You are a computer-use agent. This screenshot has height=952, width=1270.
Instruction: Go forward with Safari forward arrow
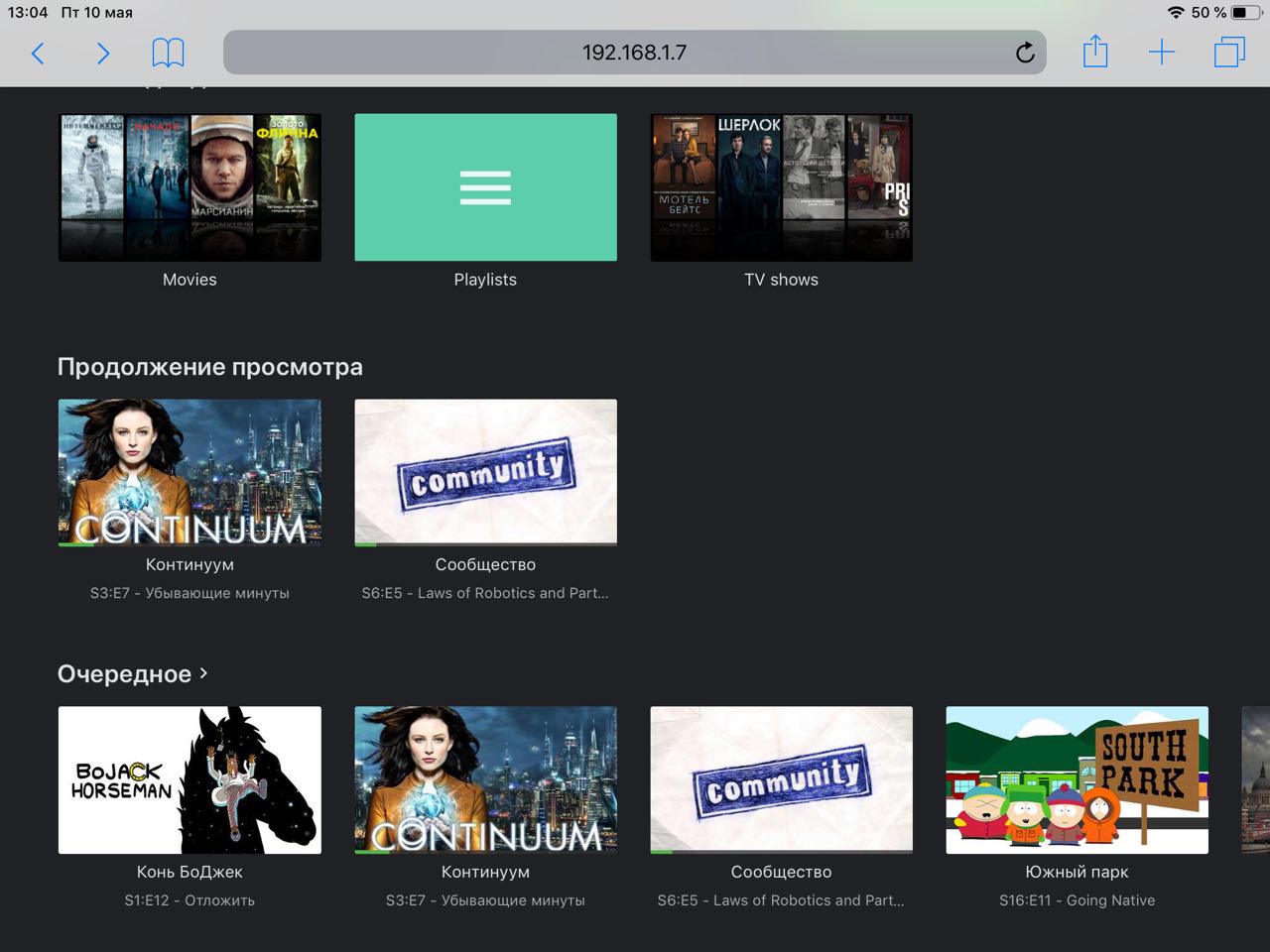point(102,53)
